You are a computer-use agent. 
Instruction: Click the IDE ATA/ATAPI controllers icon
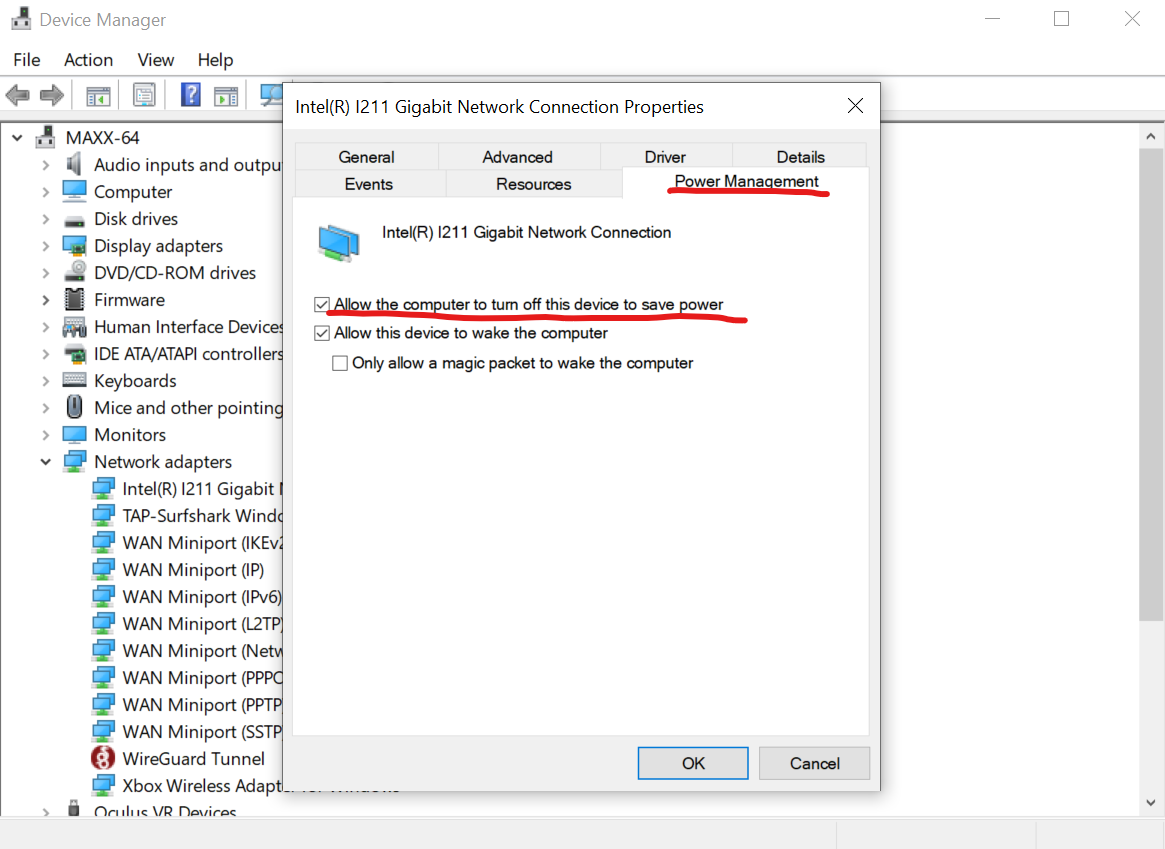pos(74,354)
